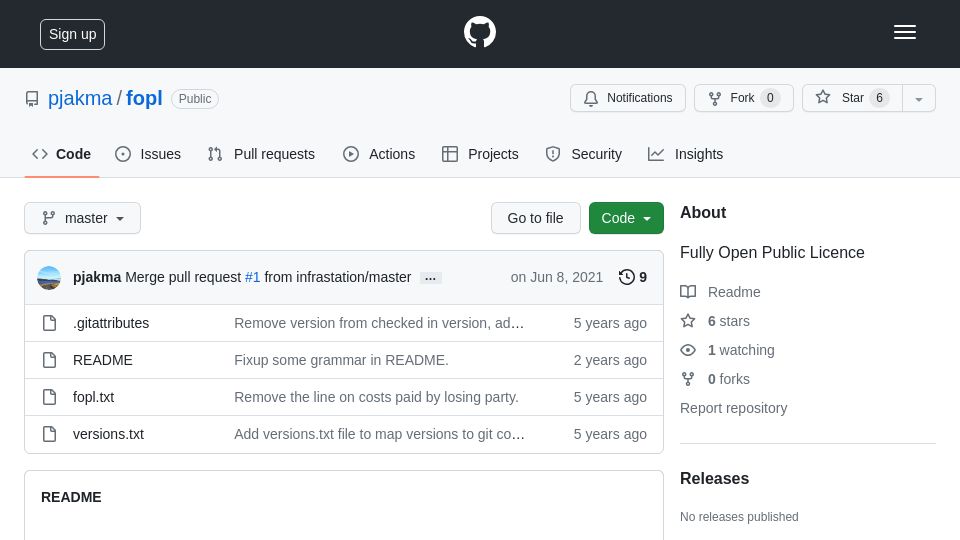Click pjakma's avatar thumbnail in commit row
The width and height of the screenshot is (960, 540).
point(49,277)
